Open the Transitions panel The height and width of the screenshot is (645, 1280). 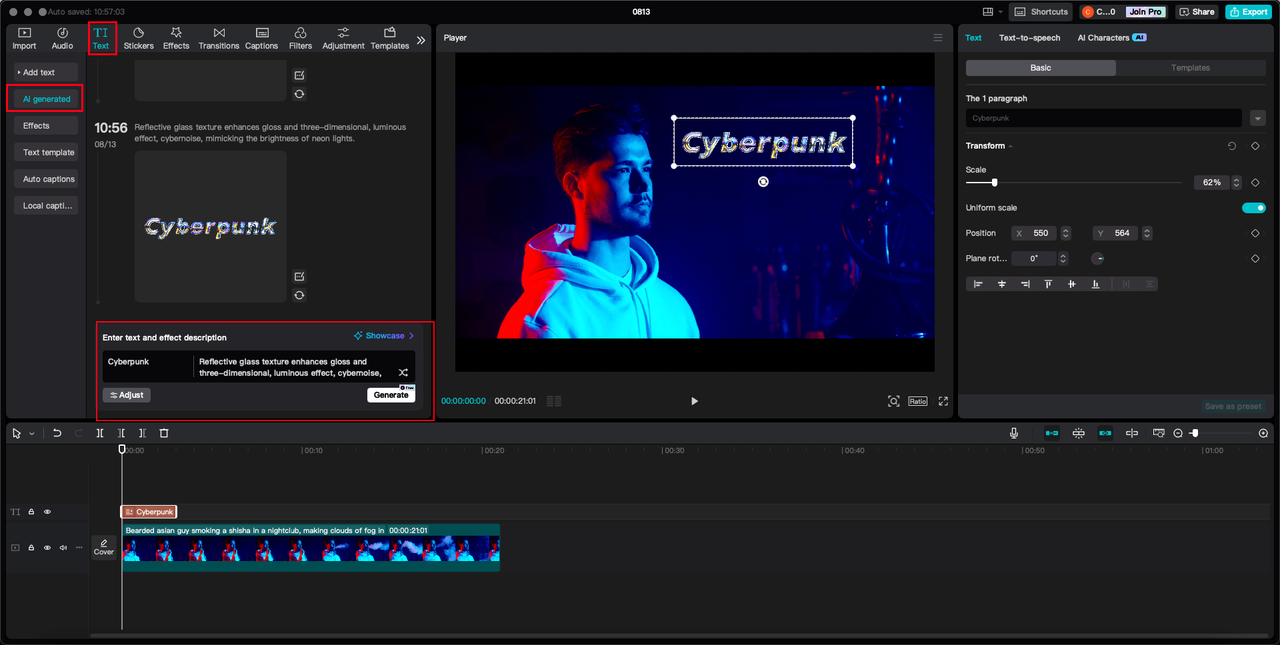[x=218, y=39]
